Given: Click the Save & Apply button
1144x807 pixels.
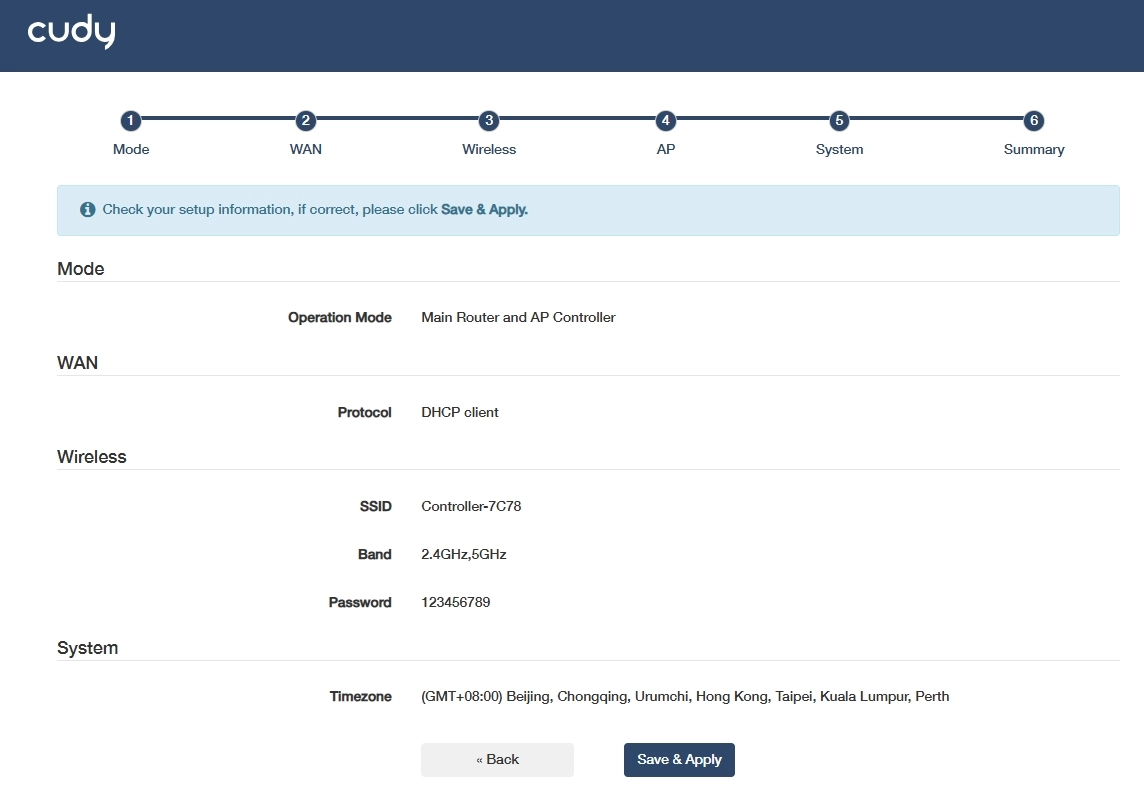Looking at the screenshot, I should (x=679, y=760).
